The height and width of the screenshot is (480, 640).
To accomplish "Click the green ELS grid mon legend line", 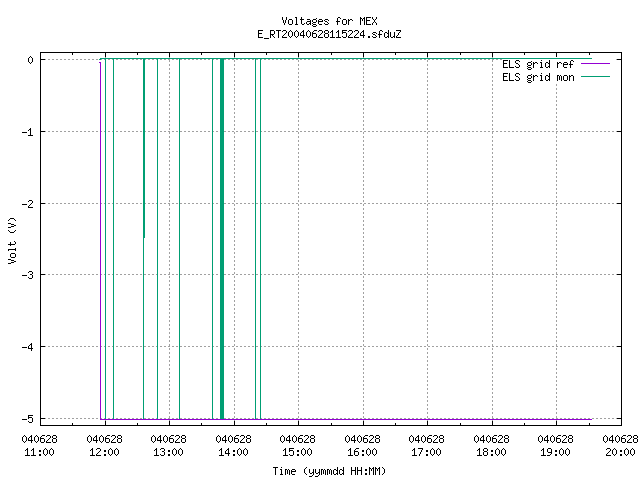I will [x=595, y=77].
